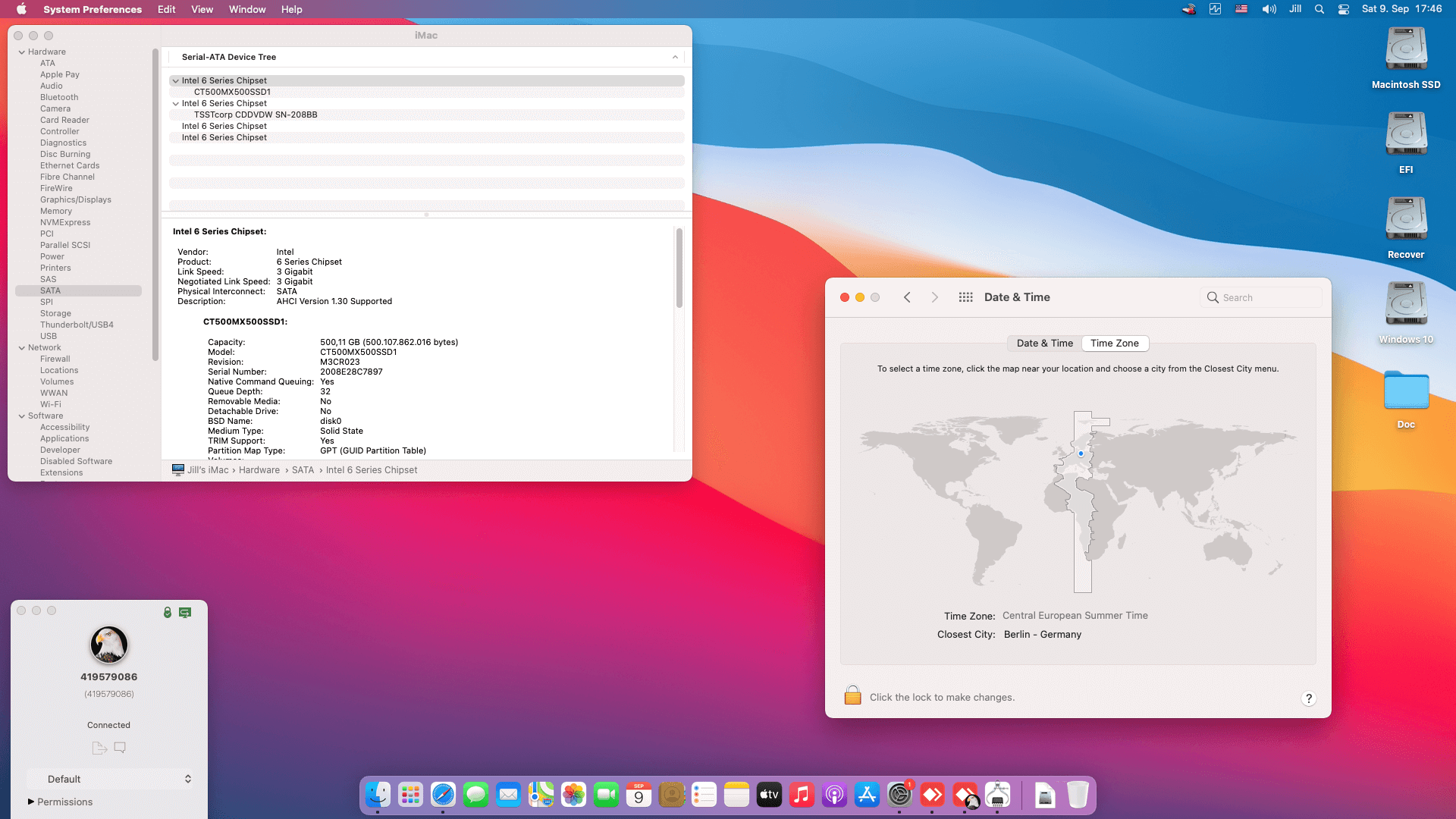Open the View menu
Screen dimensions: 1456x819
pos(202,9)
